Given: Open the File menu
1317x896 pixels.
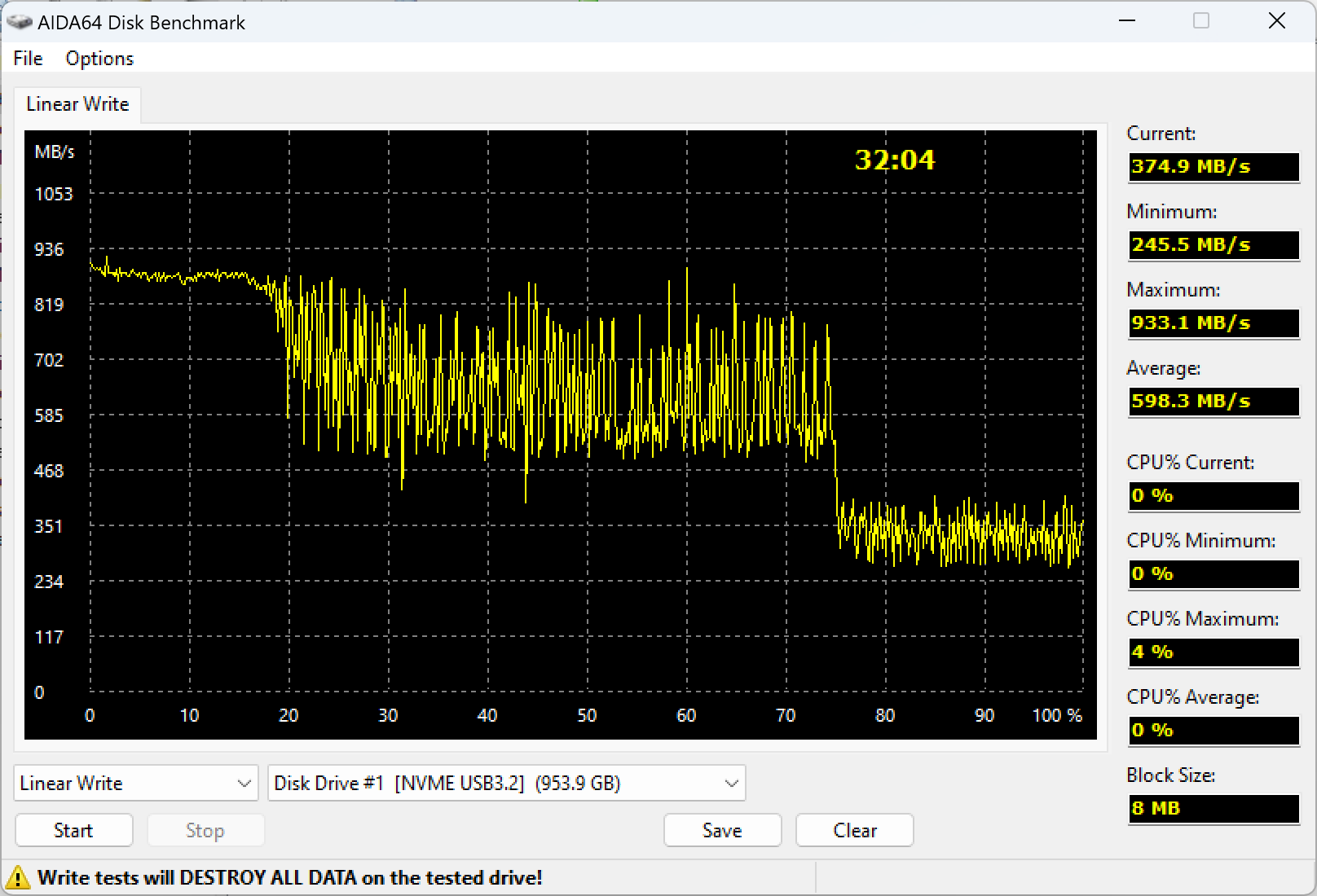Looking at the screenshot, I should pyautogui.click(x=28, y=59).
